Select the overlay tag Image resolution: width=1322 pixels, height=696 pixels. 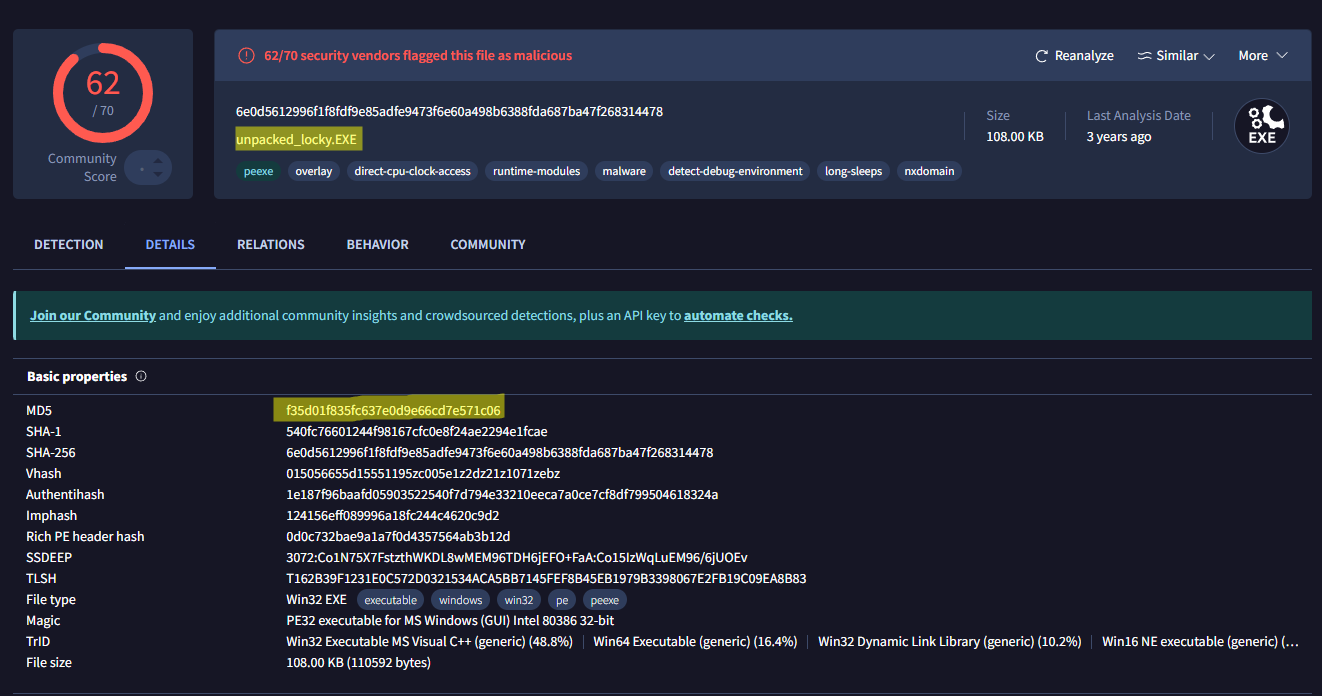313,171
